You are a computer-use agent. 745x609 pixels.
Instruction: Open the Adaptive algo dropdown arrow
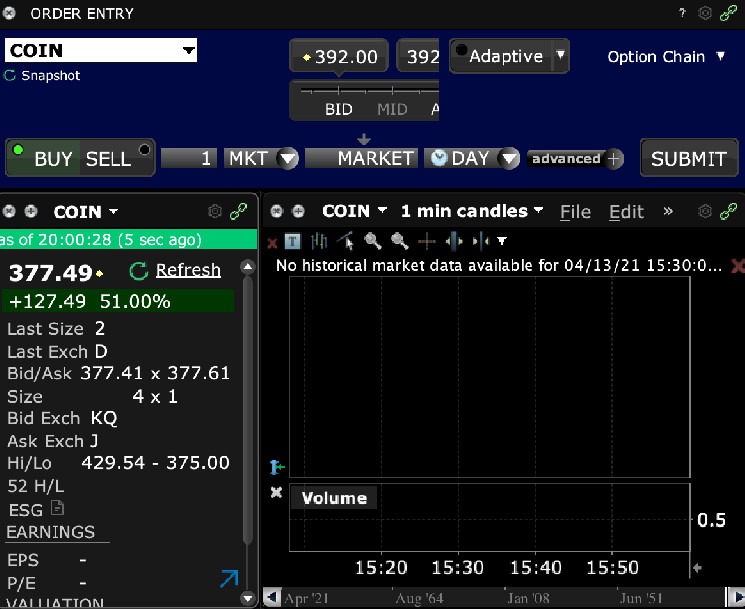click(x=561, y=55)
